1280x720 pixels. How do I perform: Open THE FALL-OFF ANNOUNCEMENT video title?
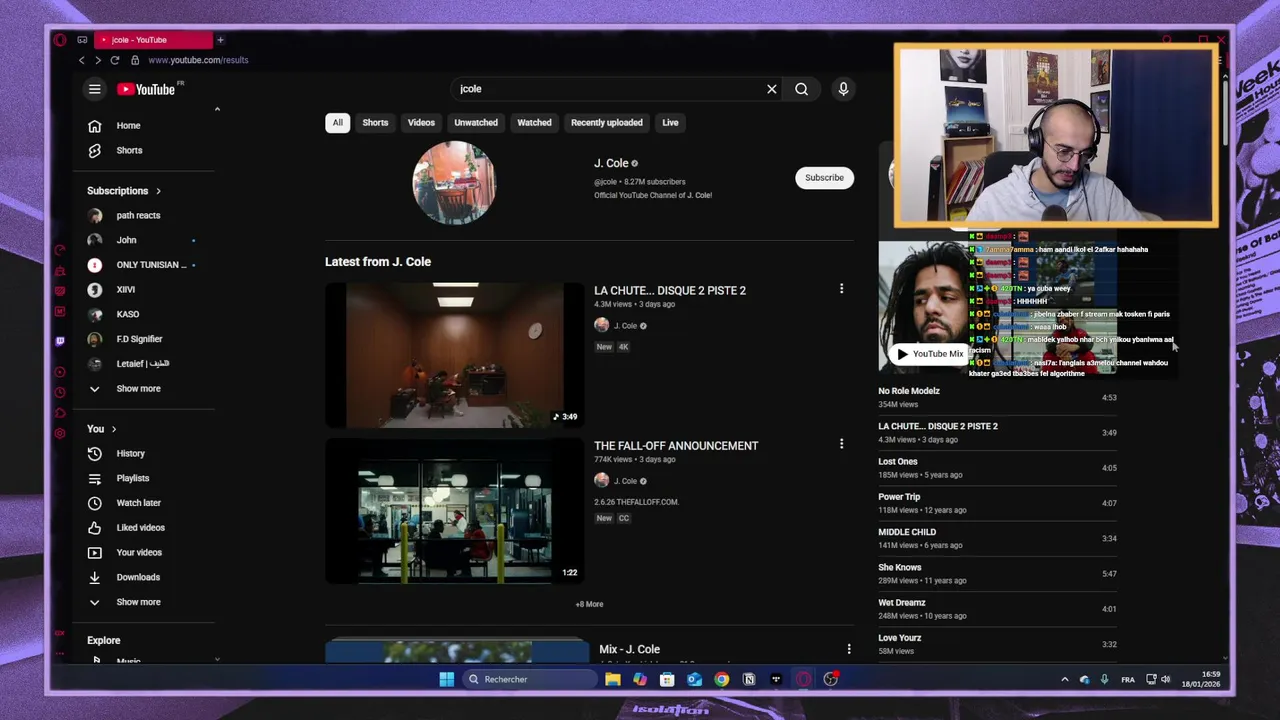[676, 445]
